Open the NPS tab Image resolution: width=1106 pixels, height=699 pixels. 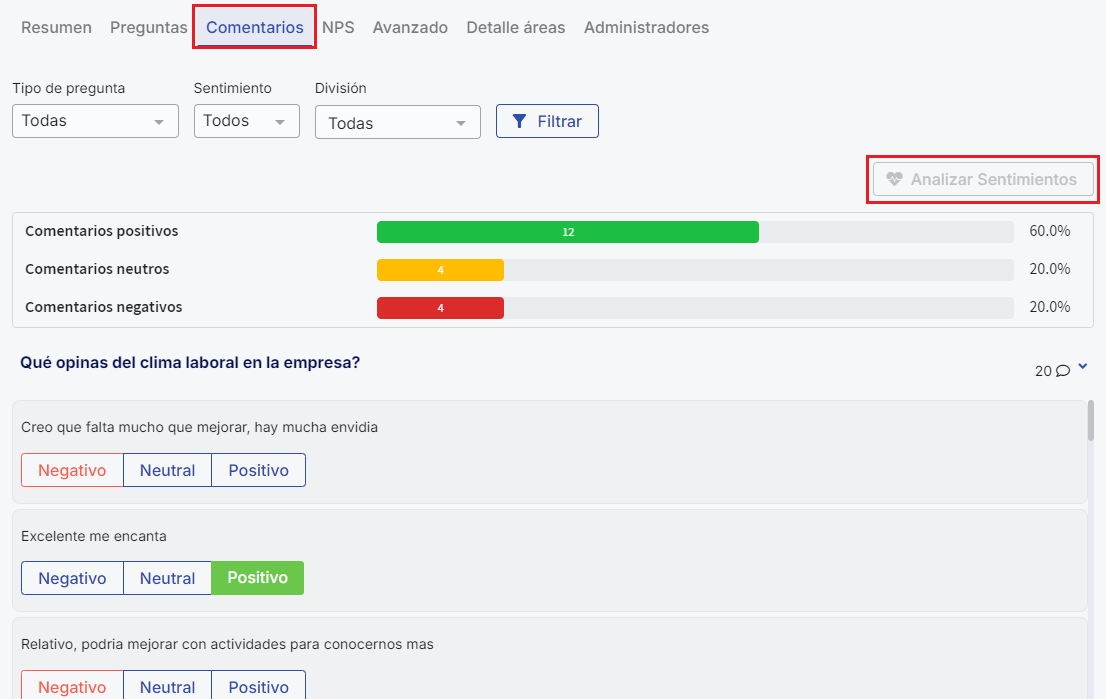click(338, 28)
